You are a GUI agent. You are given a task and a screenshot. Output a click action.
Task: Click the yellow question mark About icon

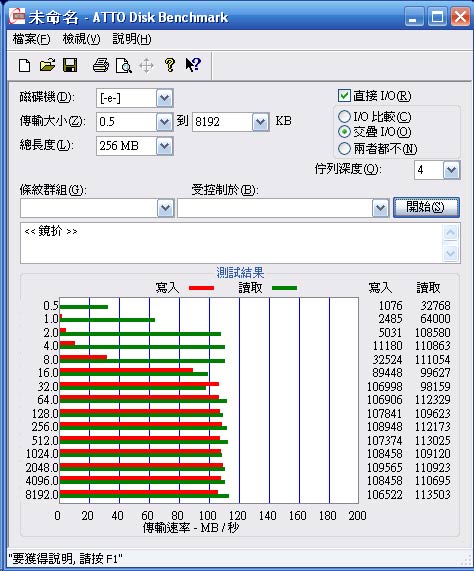(169, 65)
